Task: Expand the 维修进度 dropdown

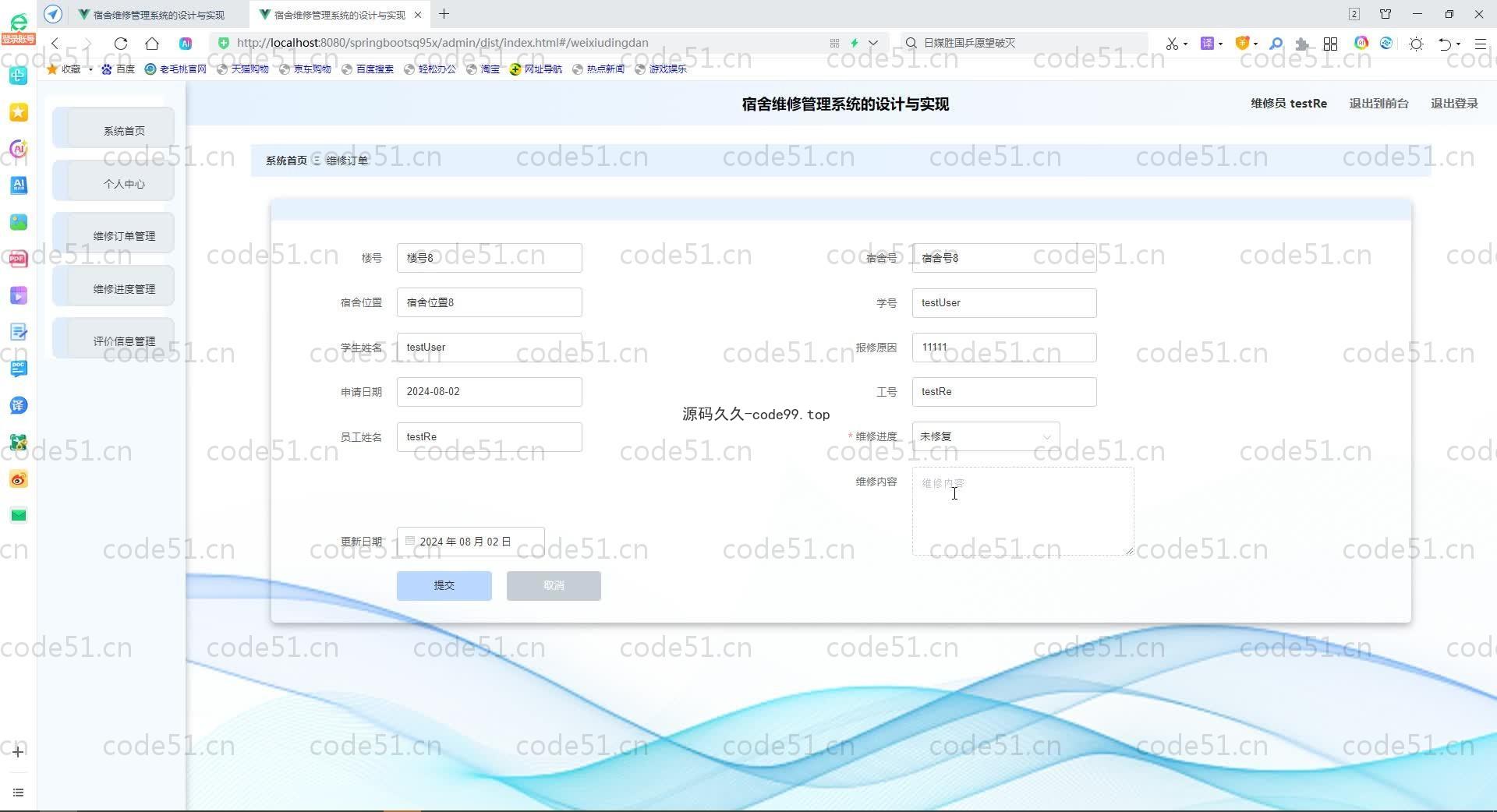Action: click(986, 436)
